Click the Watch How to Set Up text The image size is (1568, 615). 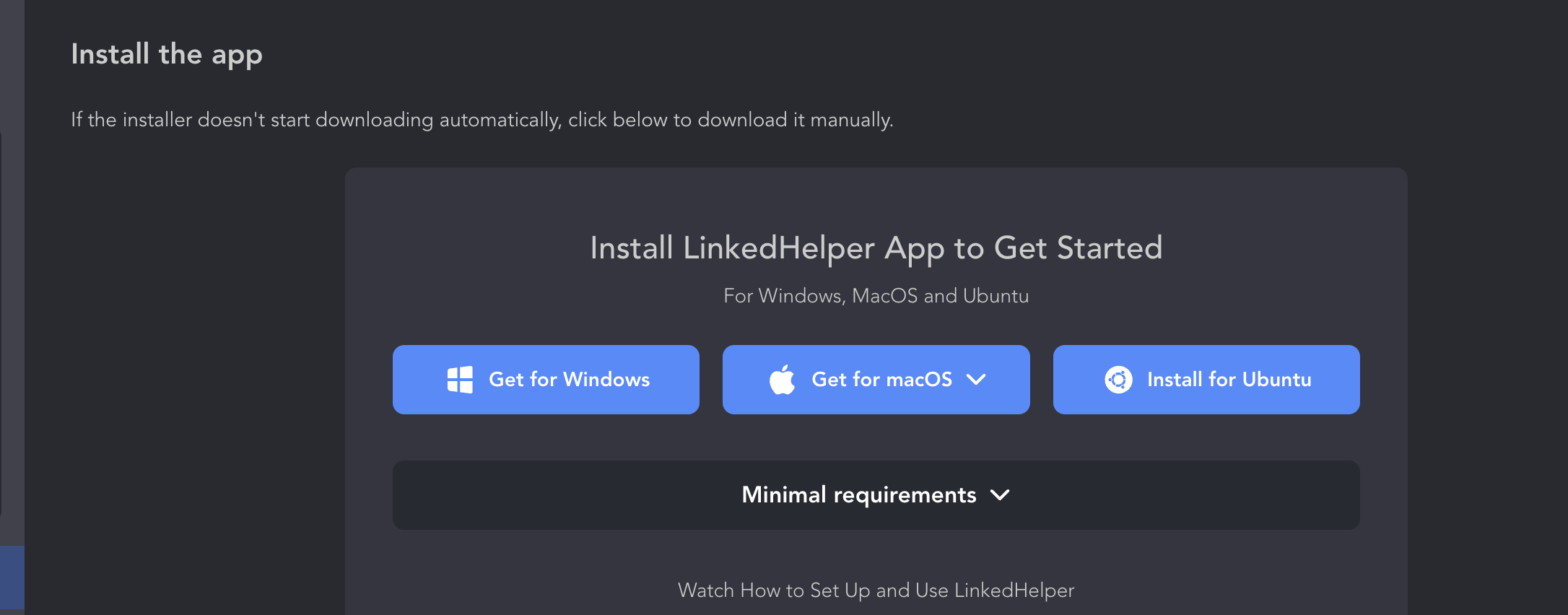pos(876,590)
